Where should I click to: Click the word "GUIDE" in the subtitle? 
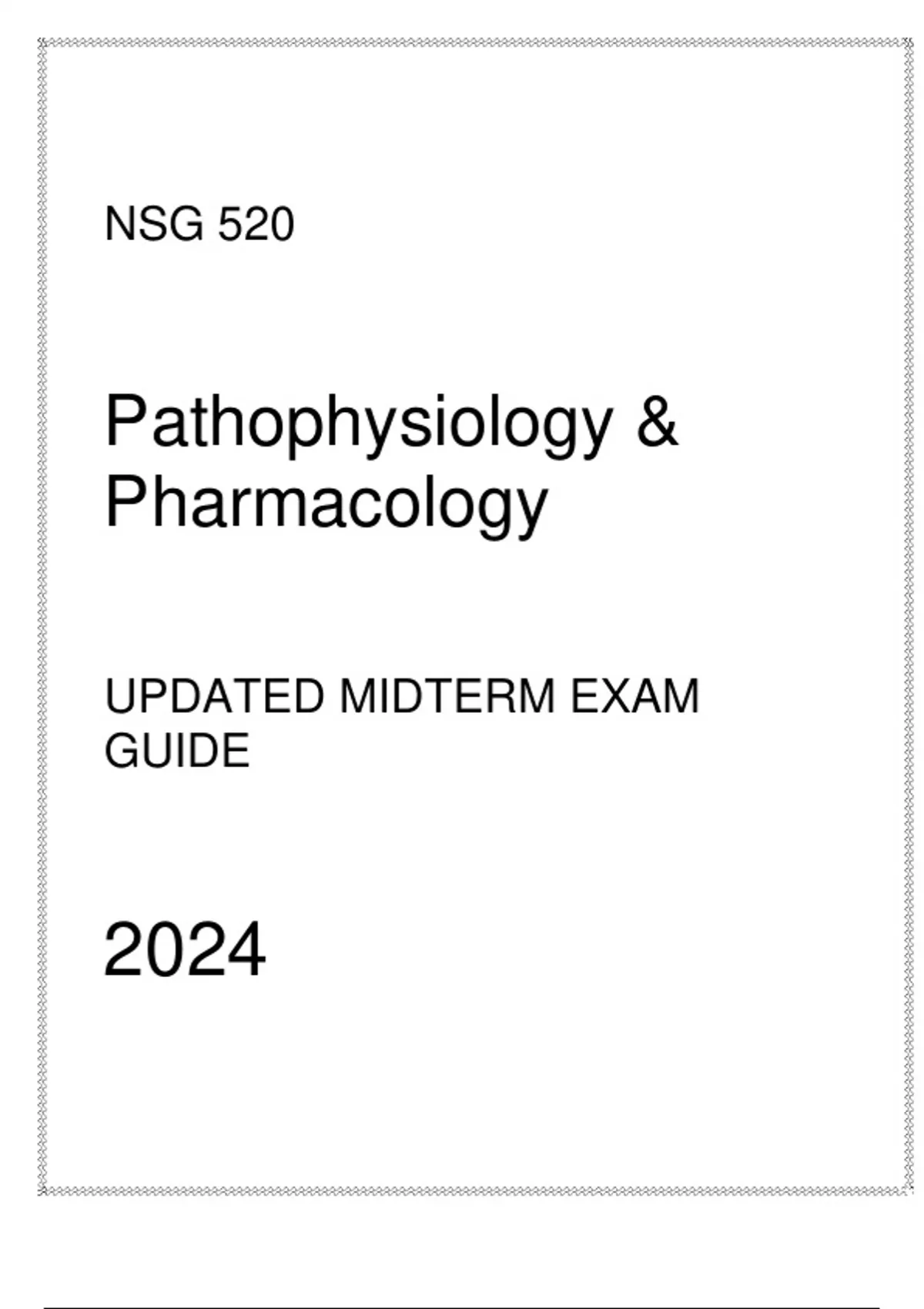177,751
